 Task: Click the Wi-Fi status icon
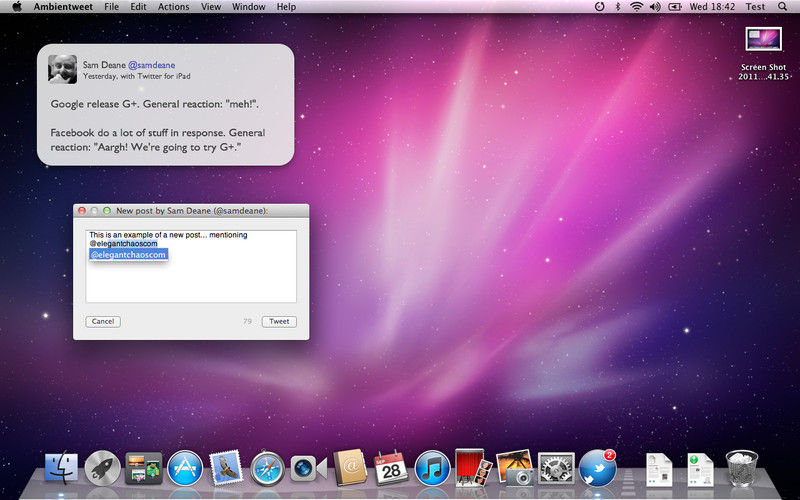point(636,7)
